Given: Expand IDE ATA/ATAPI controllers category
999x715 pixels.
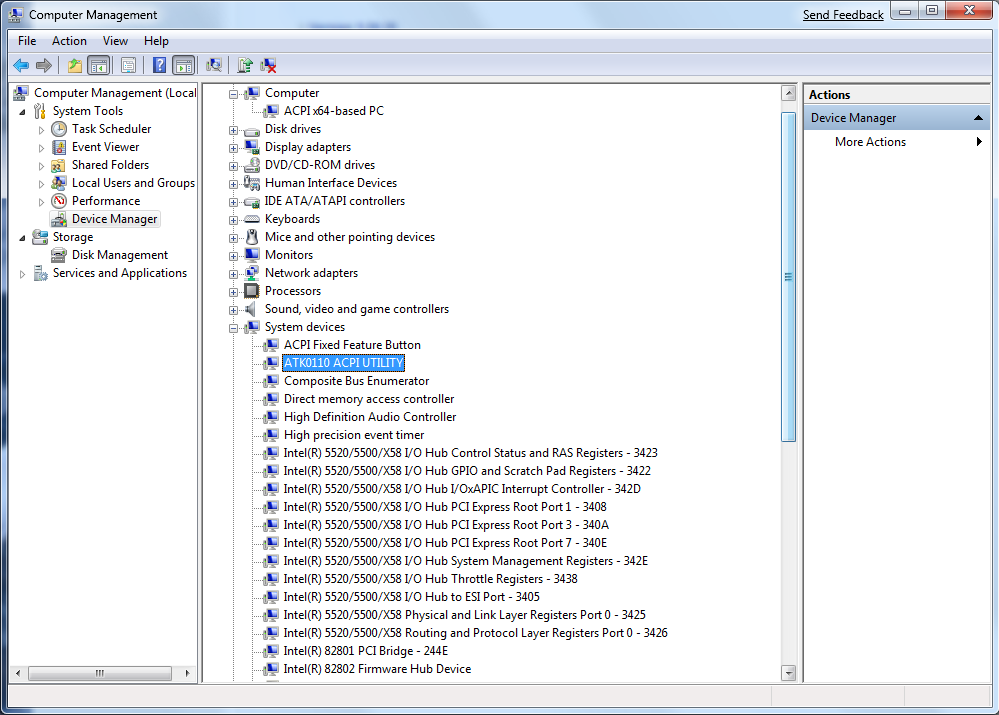Looking at the screenshot, I should (234, 202).
